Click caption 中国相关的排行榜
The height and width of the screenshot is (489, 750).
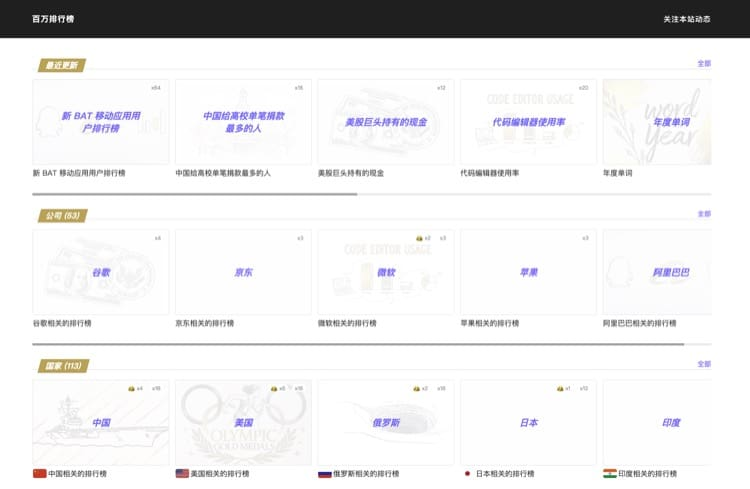click(77, 474)
